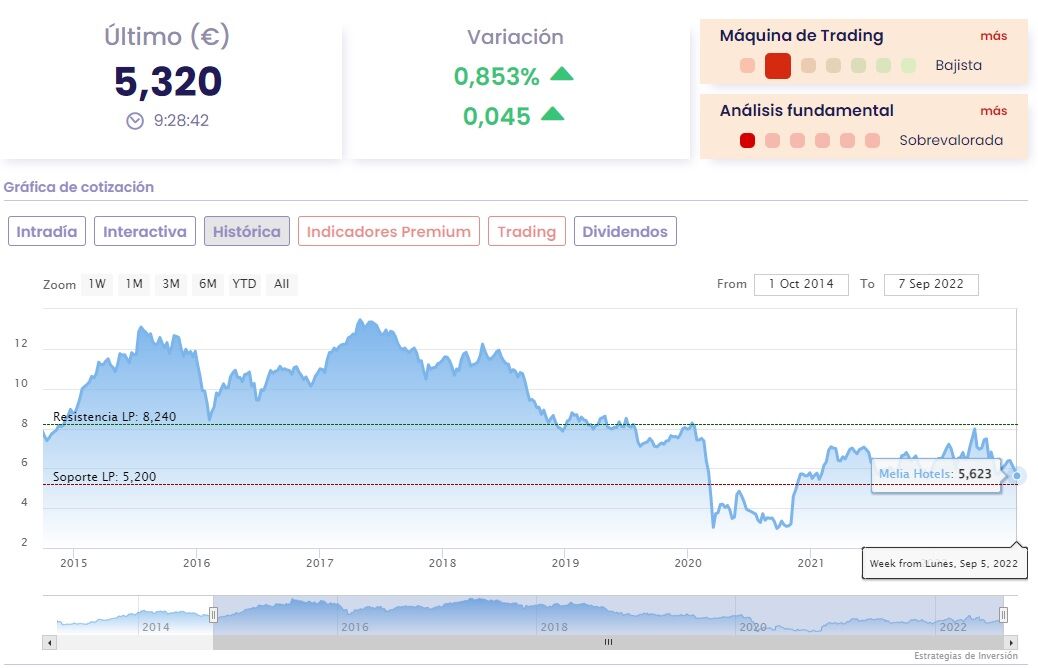Click the To date field
The image size is (1038, 668).
pyautogui.click(x=931, y=284)
